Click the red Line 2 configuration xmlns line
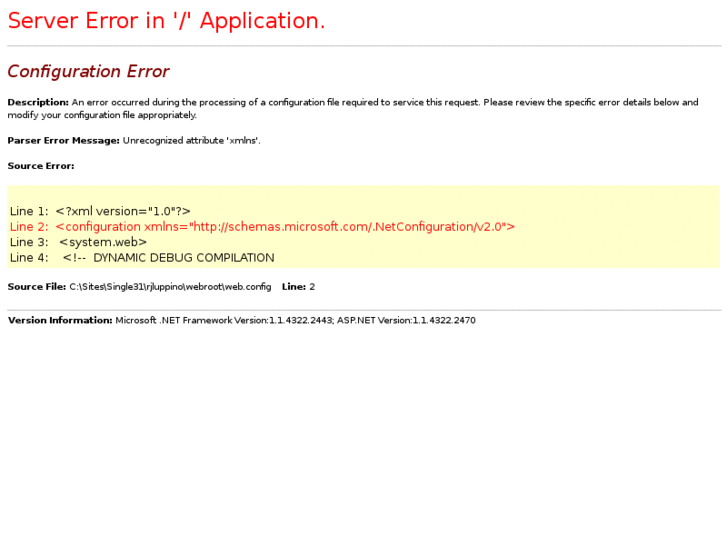727x545 pixels. pos(262,227)
